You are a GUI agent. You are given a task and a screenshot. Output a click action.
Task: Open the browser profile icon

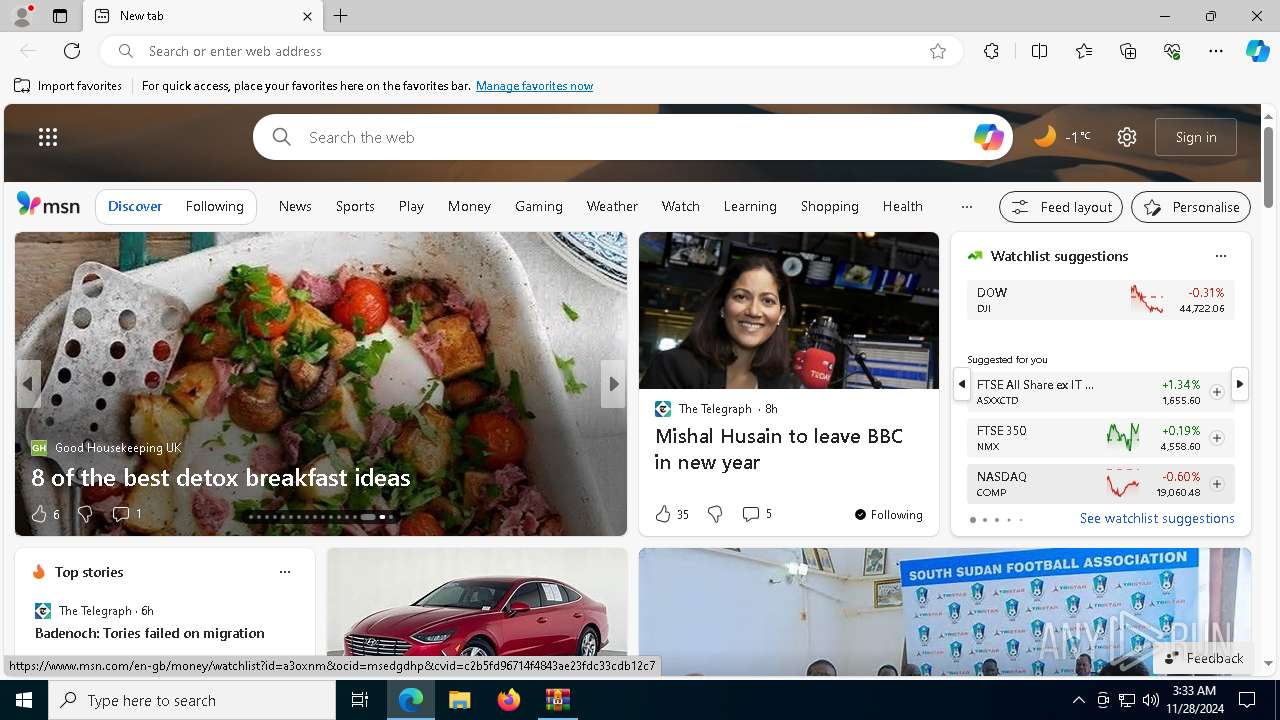coord(22,16)
